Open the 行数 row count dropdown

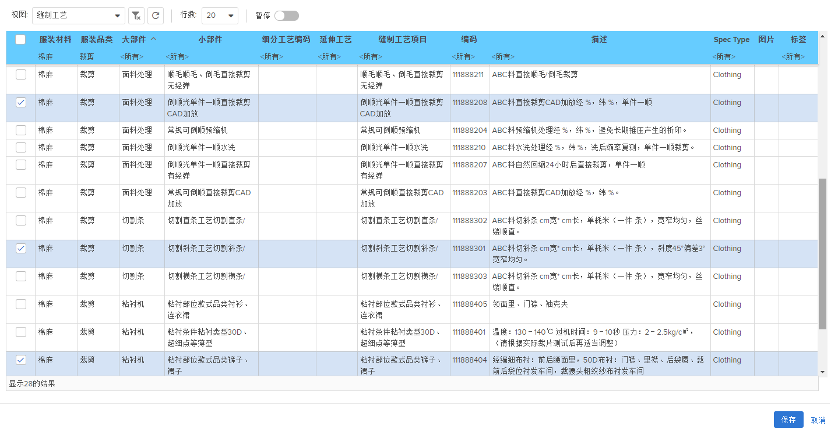point(220,16)
